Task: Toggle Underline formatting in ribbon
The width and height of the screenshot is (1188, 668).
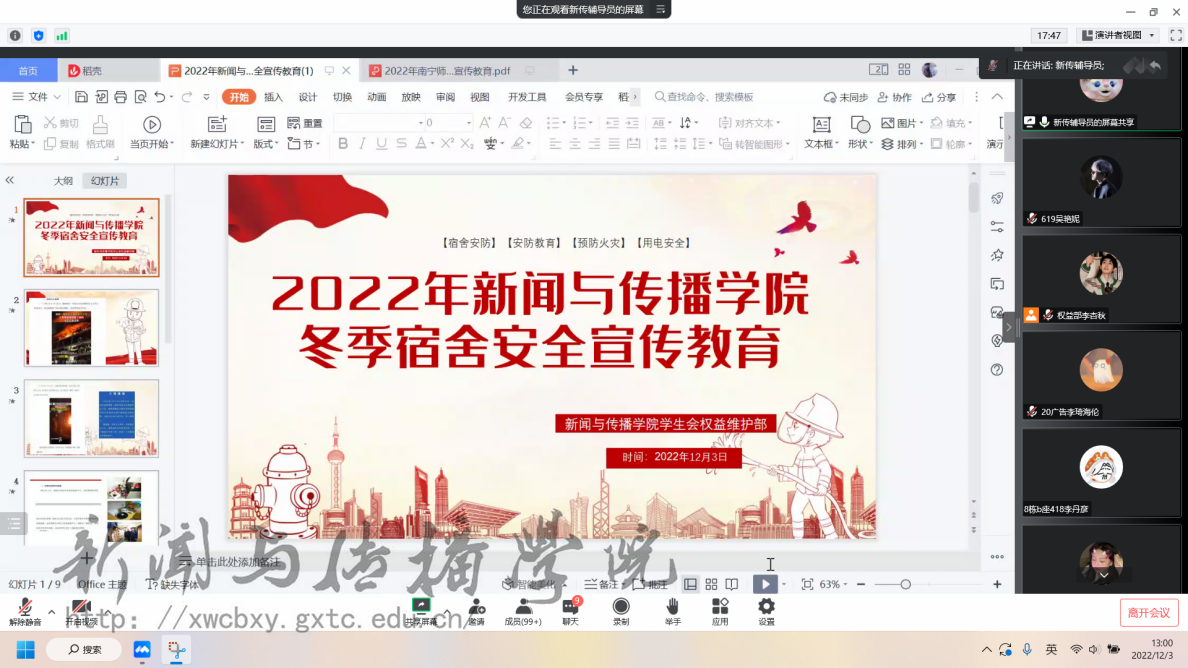Action: [x=381, y=143]
